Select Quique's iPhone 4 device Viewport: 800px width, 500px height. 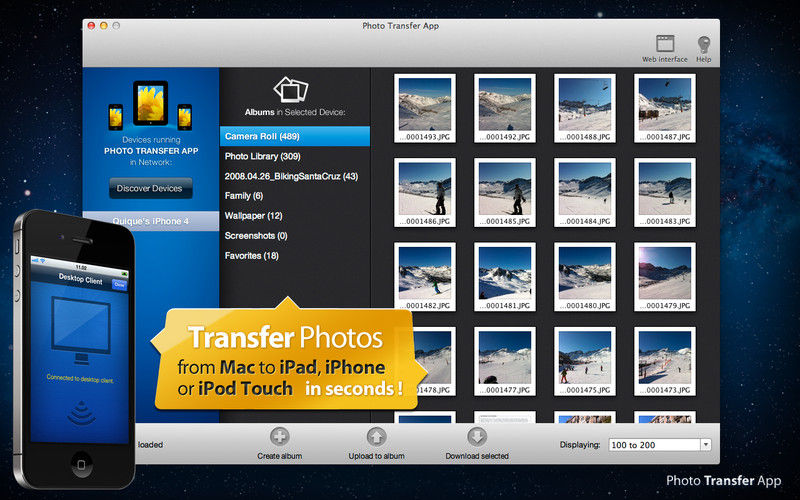point(150,221)
